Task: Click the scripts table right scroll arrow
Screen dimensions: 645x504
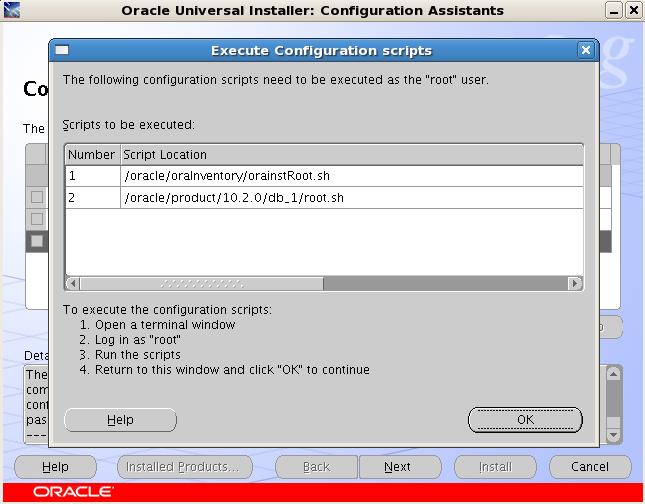Action: (575, 283)
